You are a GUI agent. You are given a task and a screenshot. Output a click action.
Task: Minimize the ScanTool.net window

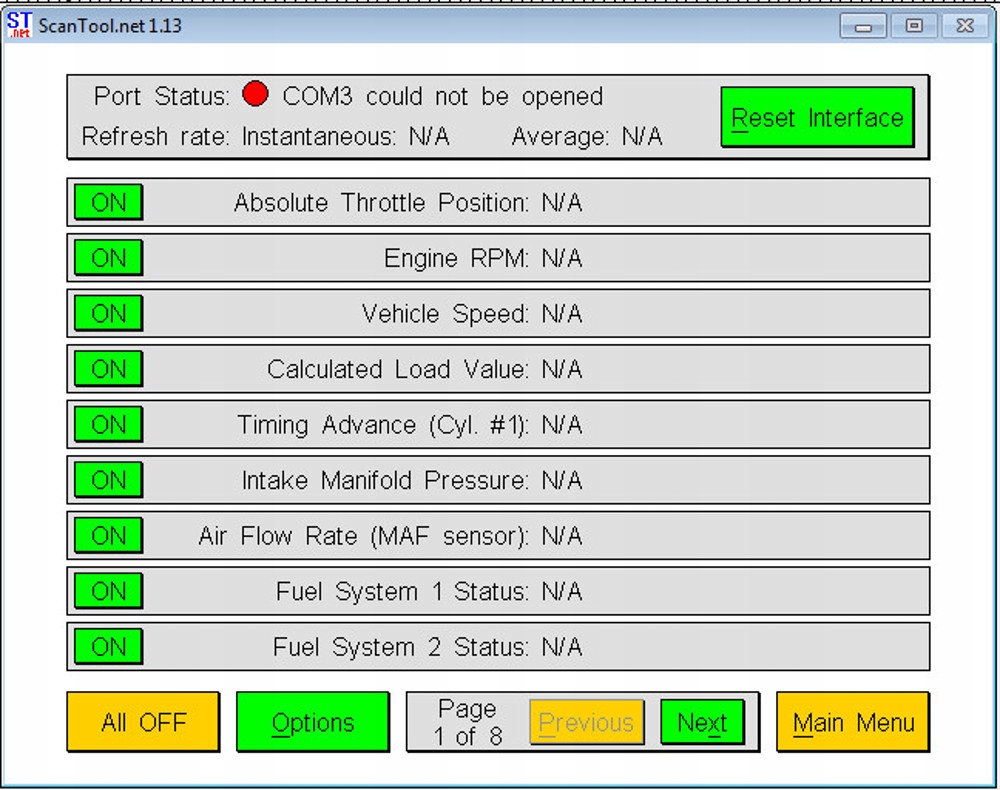[x=864, y=26]
